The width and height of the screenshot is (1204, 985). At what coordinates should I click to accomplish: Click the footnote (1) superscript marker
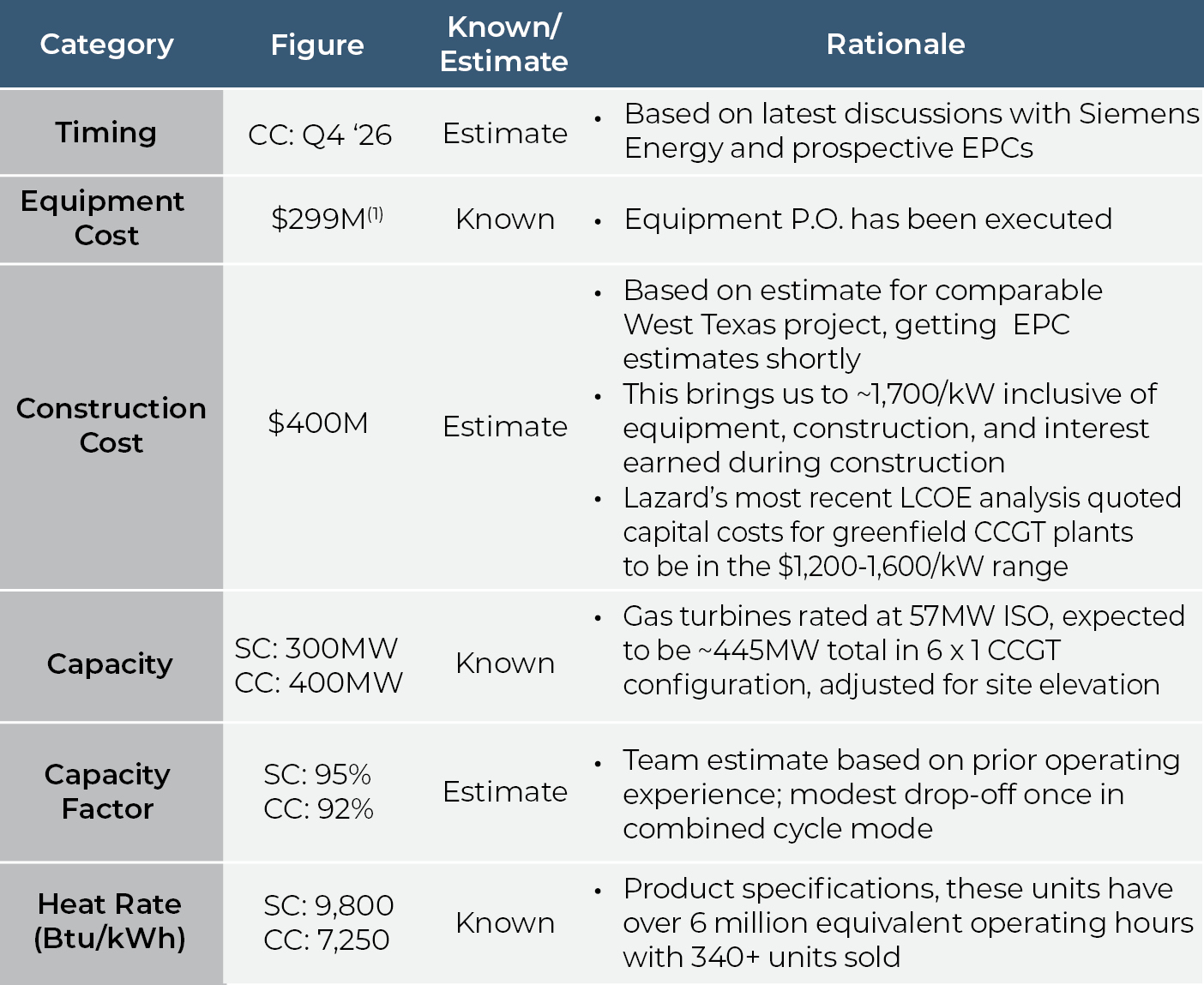pyautogui.click(x=376, y=213)
